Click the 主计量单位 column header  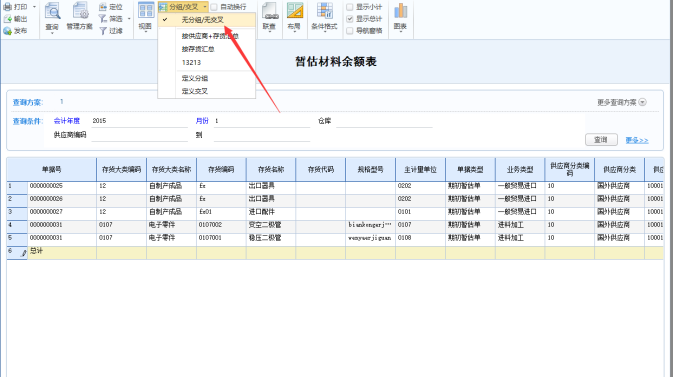click(x=420, y=169)
